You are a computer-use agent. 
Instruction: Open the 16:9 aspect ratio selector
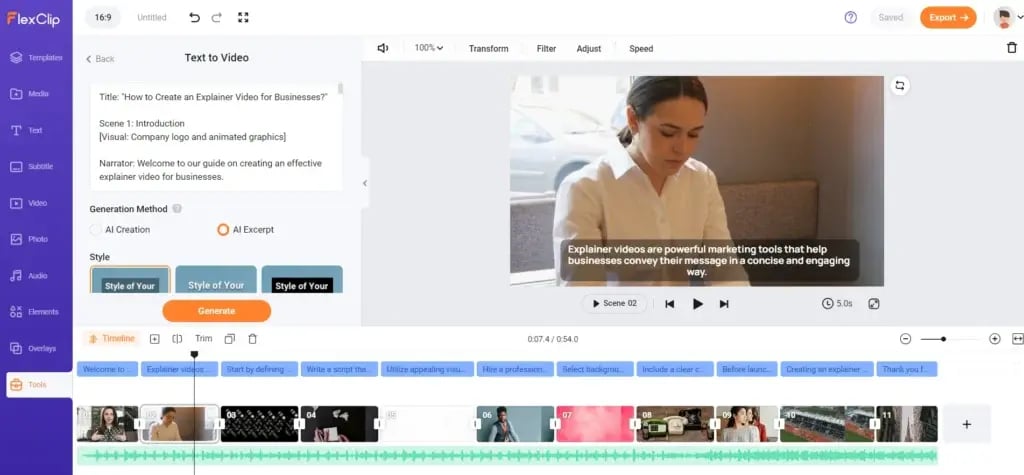click(x=103, y=17)
